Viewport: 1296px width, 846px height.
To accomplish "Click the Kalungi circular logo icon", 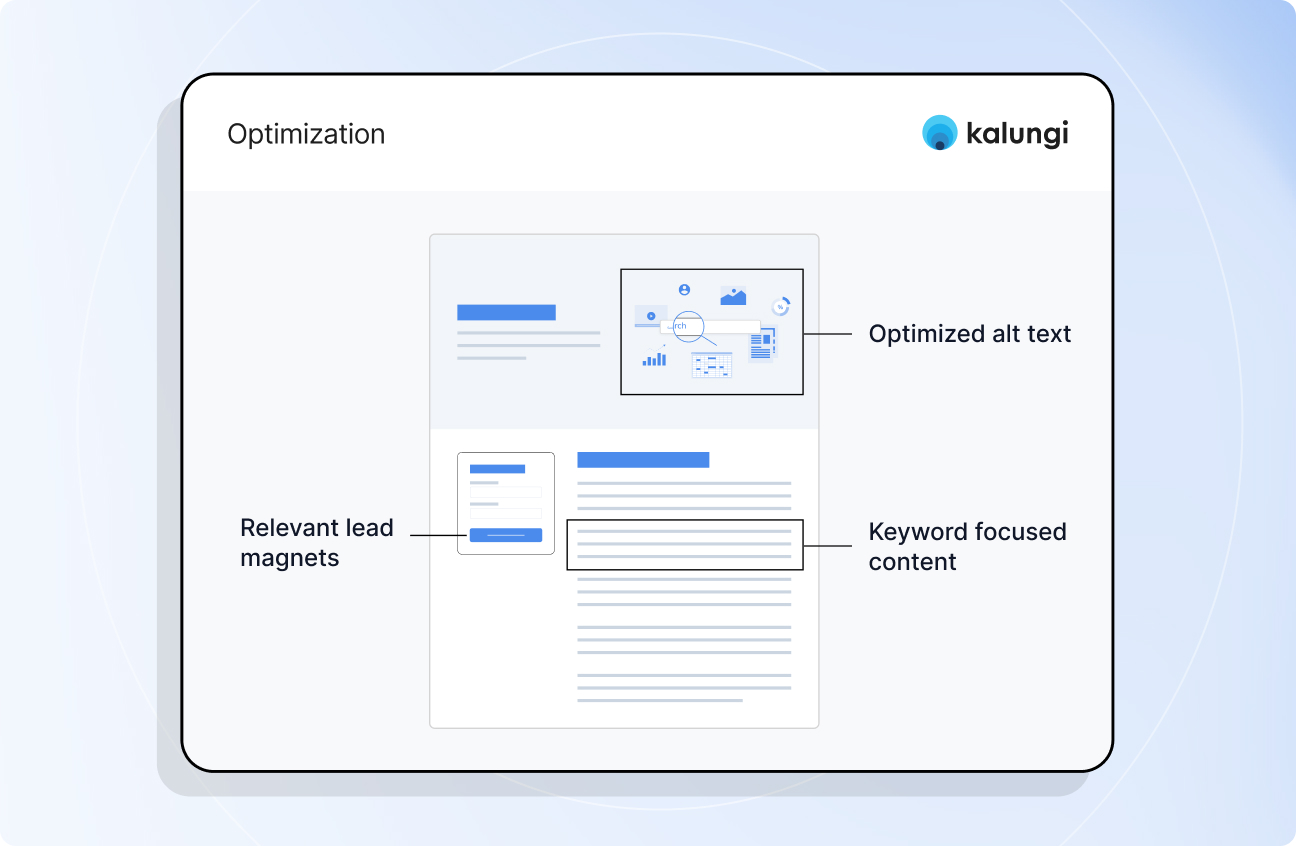I will (940, 133).
